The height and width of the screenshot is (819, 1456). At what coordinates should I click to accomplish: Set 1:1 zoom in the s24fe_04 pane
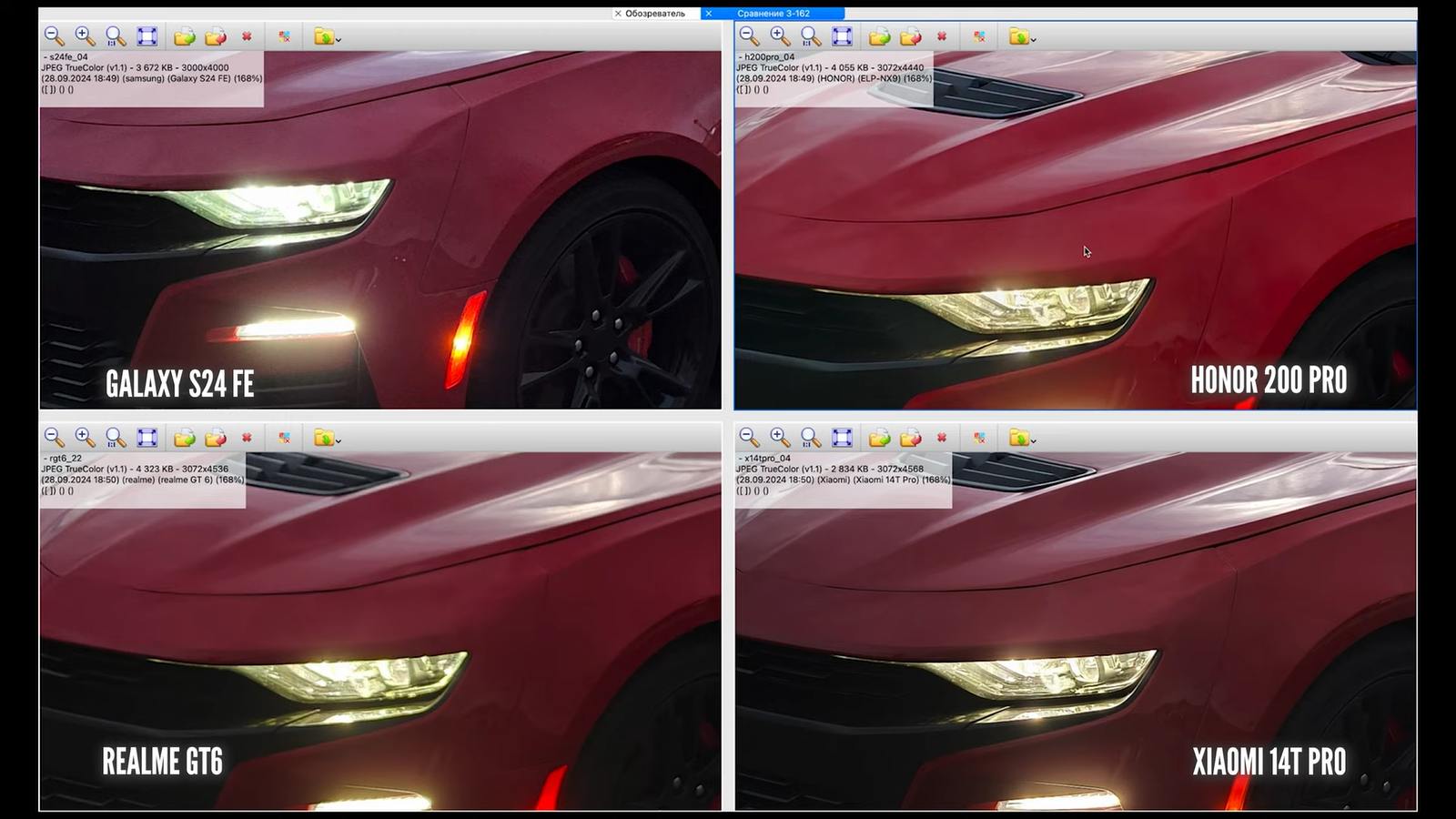[x=116, y=36]
